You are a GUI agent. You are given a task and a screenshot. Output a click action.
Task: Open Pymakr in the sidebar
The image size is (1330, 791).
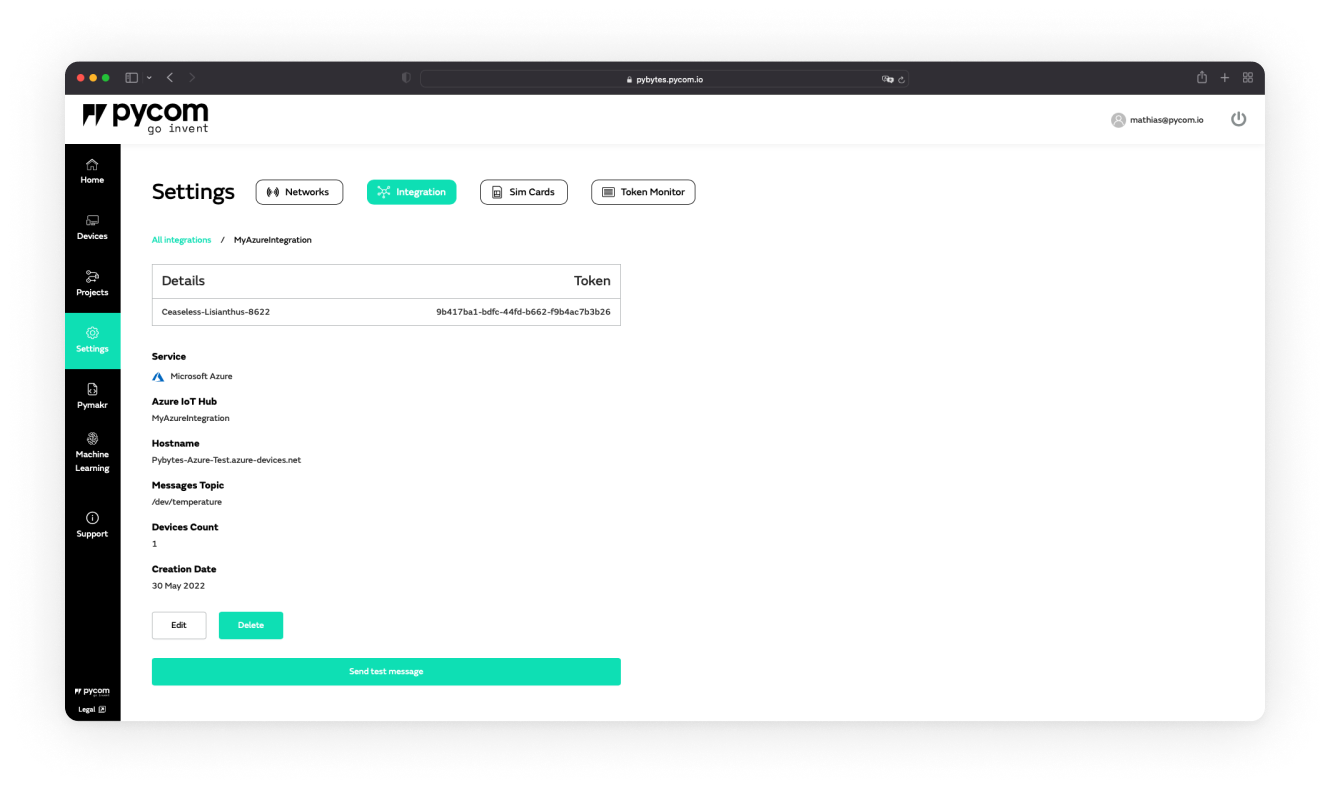click(92, 396)
